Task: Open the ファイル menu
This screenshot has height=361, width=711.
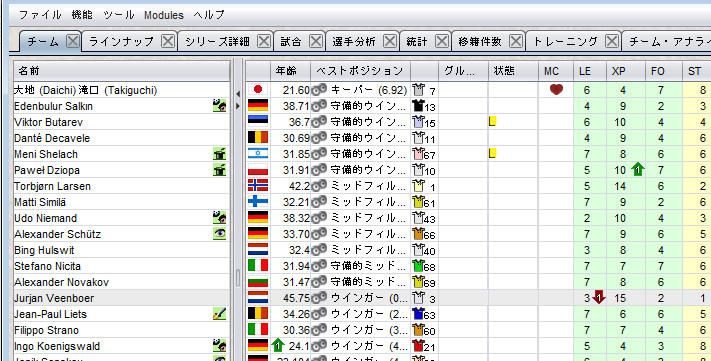Action: pos(40,15)
